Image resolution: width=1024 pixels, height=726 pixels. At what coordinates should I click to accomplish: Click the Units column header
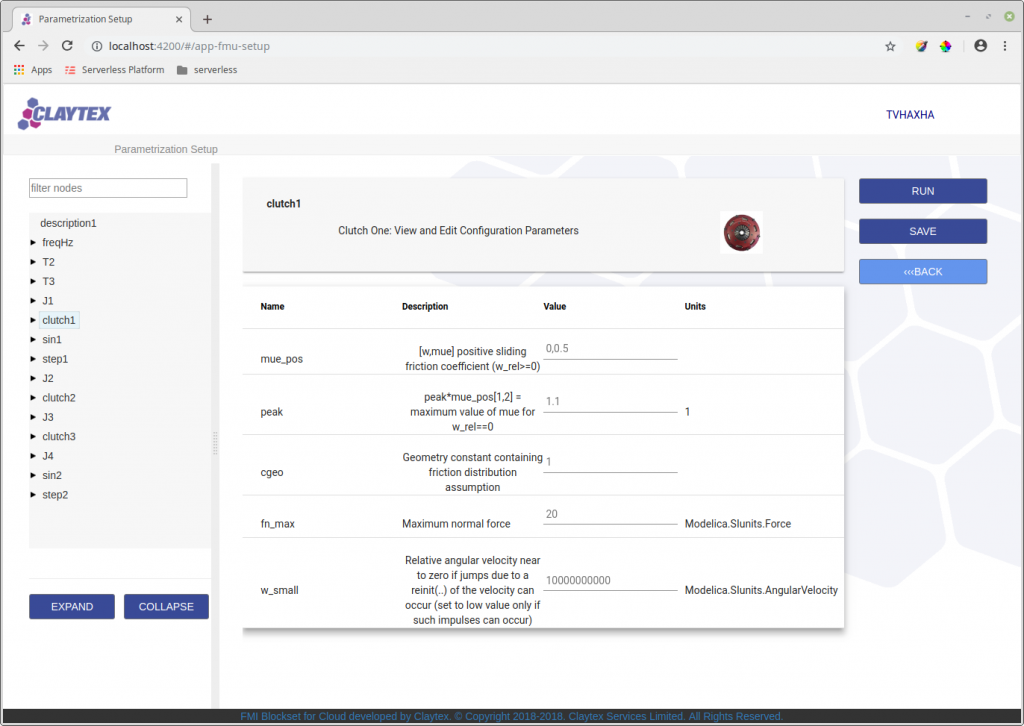(x=695, y=307)
